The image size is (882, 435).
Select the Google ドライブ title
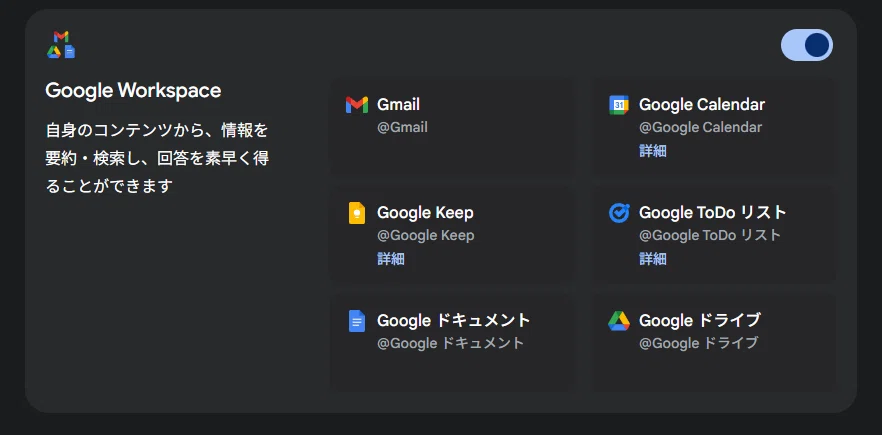click(700, 320)
